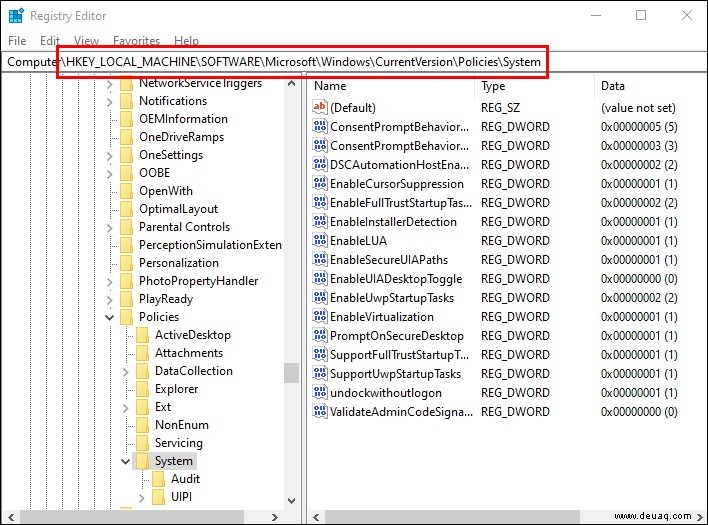Click the PromptOnSecureDesktop DWORD icon

(x=320, y=335)
